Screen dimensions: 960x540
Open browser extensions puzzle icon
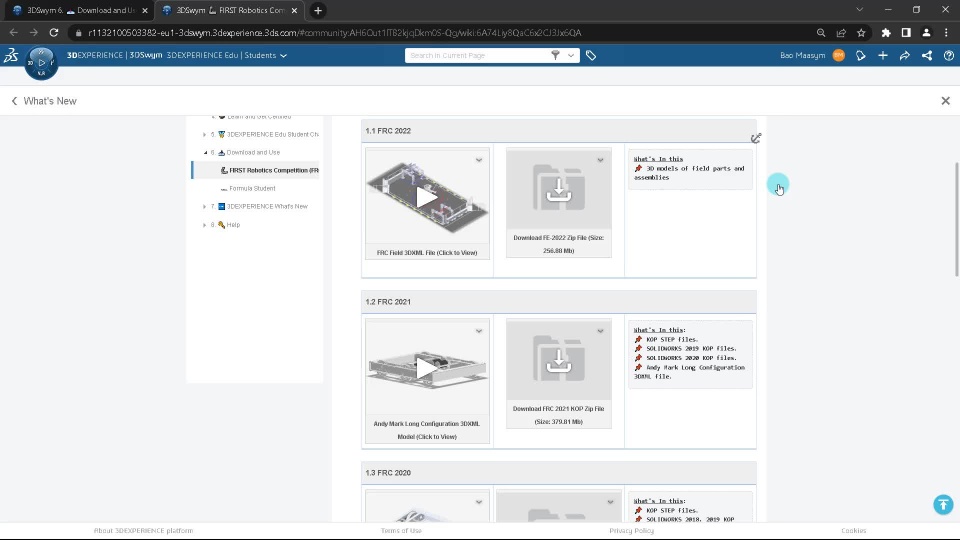(886, 32)
